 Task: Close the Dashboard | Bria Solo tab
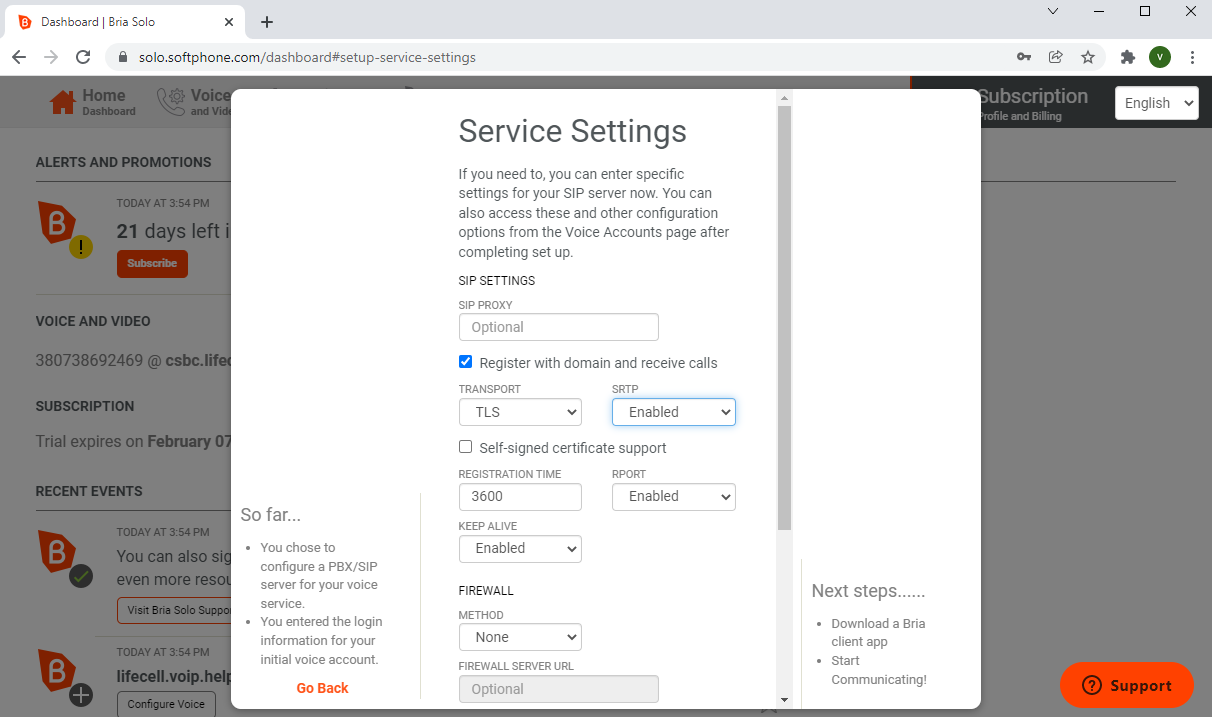(x=230, y=22)
